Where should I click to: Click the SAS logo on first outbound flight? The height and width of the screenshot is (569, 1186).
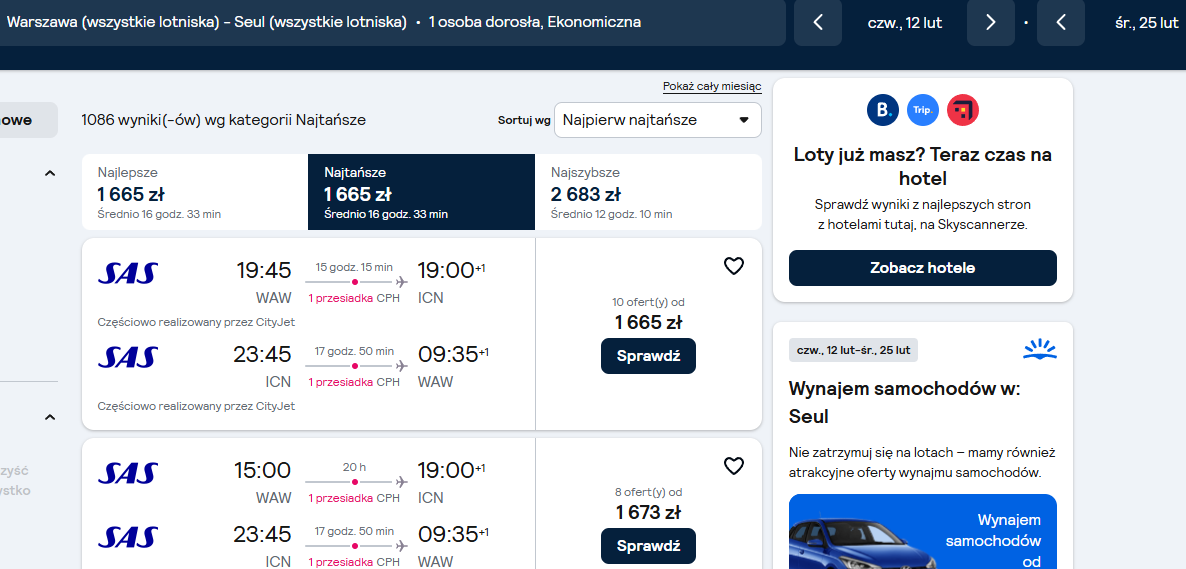tap(128, 272)
